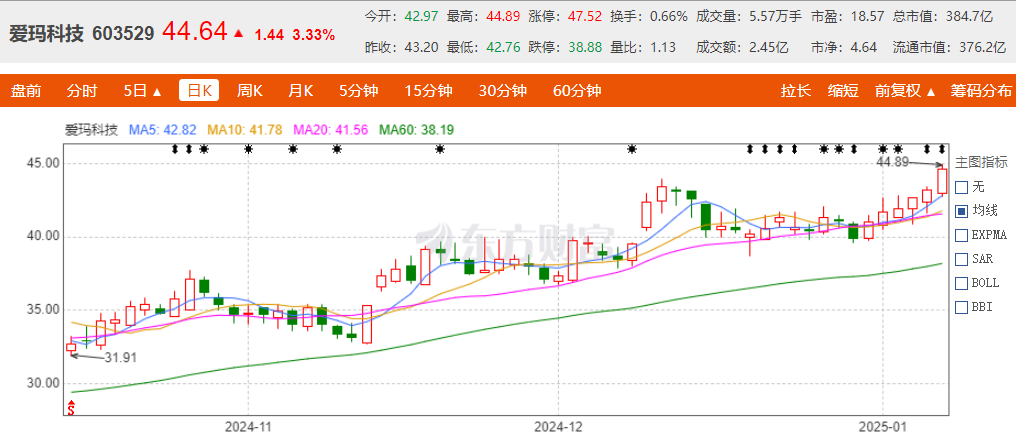This screenshot has height=439, width=1016.
Task: Click the 拉长 stretch button
Action: point(796,91)
